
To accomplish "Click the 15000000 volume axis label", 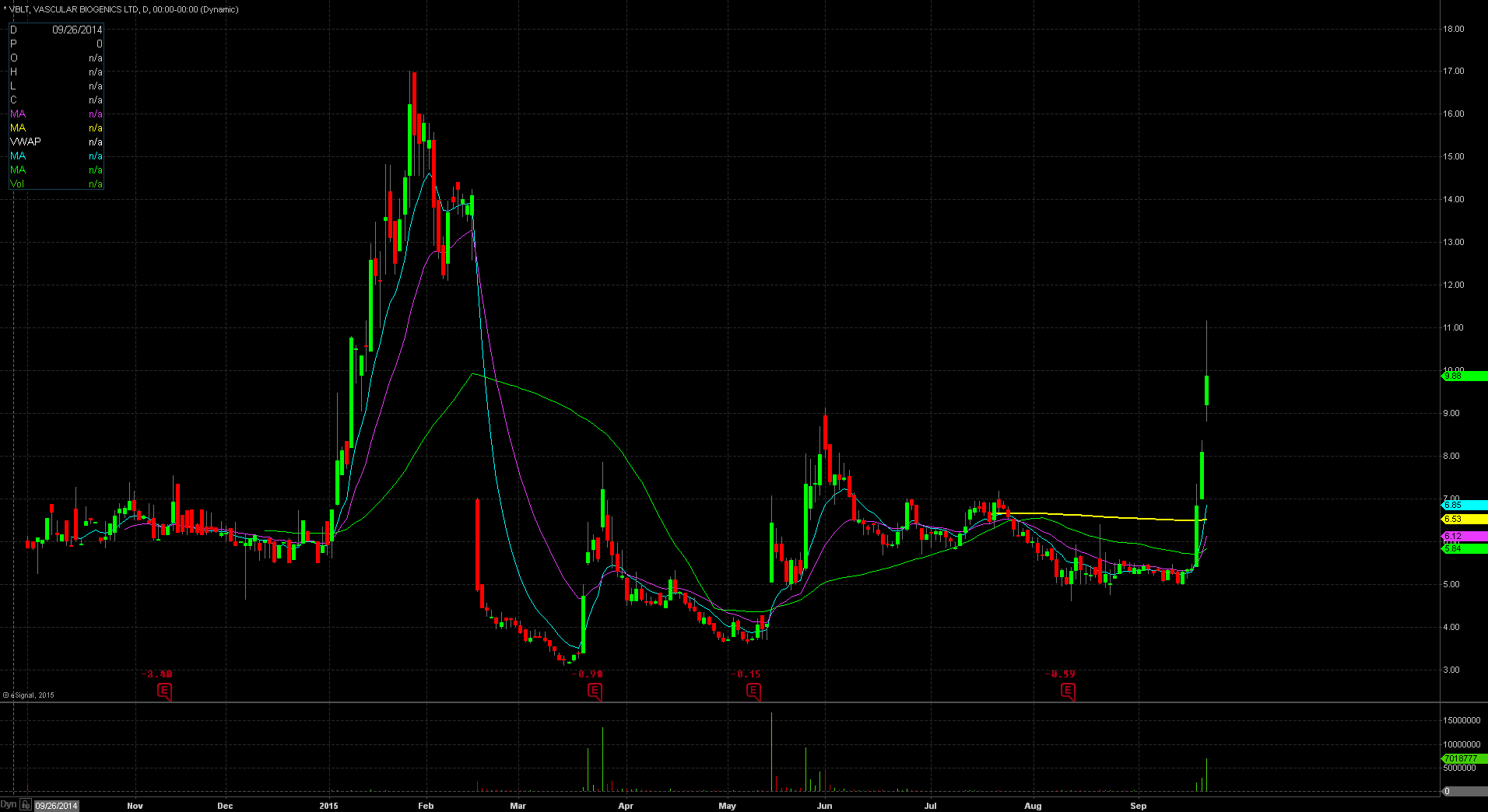I will click(1461, 721).
